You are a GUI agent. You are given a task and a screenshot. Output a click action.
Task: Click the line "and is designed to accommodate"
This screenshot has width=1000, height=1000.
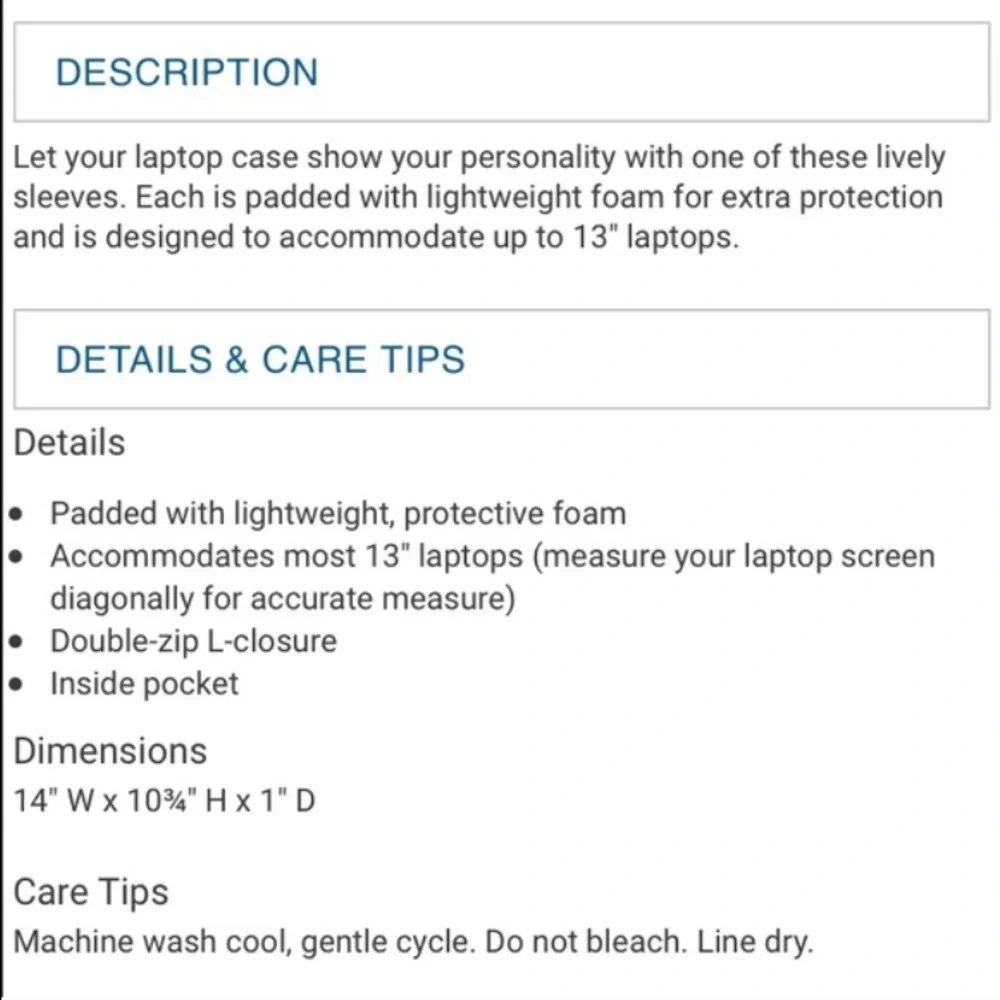[x=375, y=240]
